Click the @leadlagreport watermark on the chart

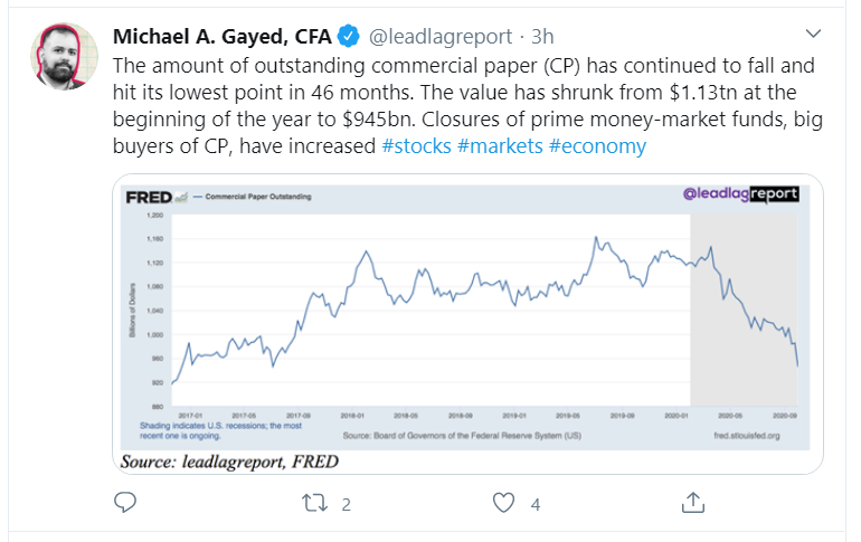(741, 195)
